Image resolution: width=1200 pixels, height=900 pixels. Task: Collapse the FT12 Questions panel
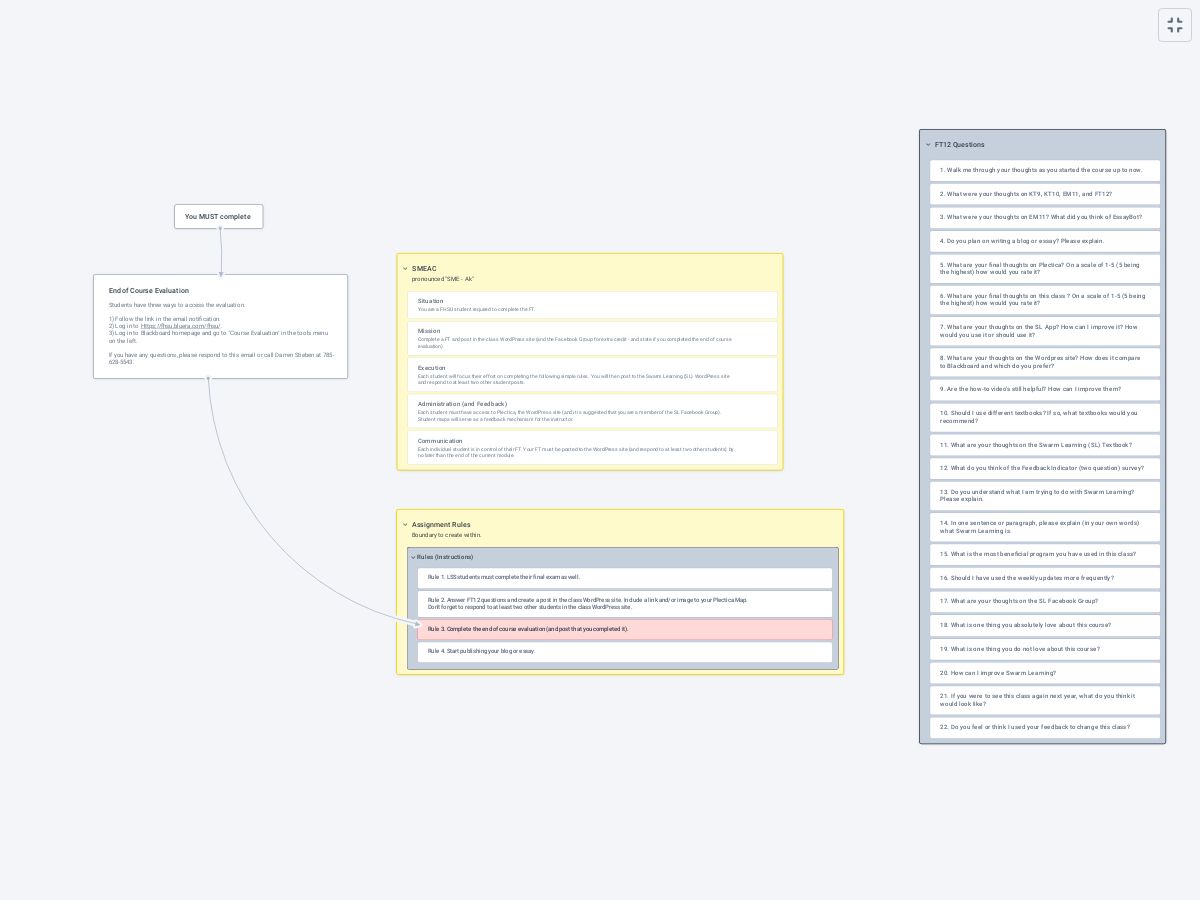pyautogui.click(x=928, y=145)
